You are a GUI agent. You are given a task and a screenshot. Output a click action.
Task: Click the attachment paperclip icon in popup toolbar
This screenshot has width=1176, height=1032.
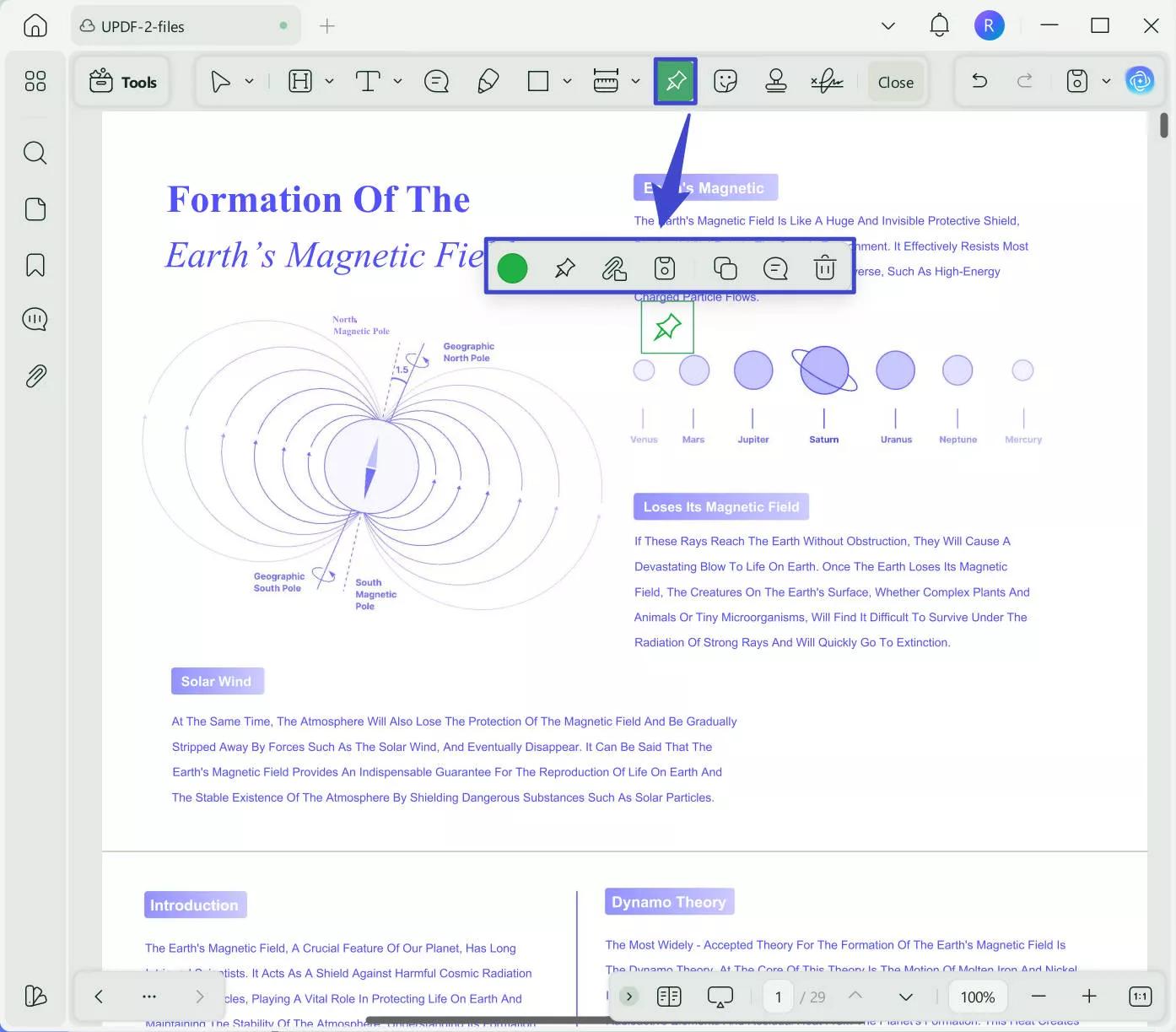click(x=614, y=268)
